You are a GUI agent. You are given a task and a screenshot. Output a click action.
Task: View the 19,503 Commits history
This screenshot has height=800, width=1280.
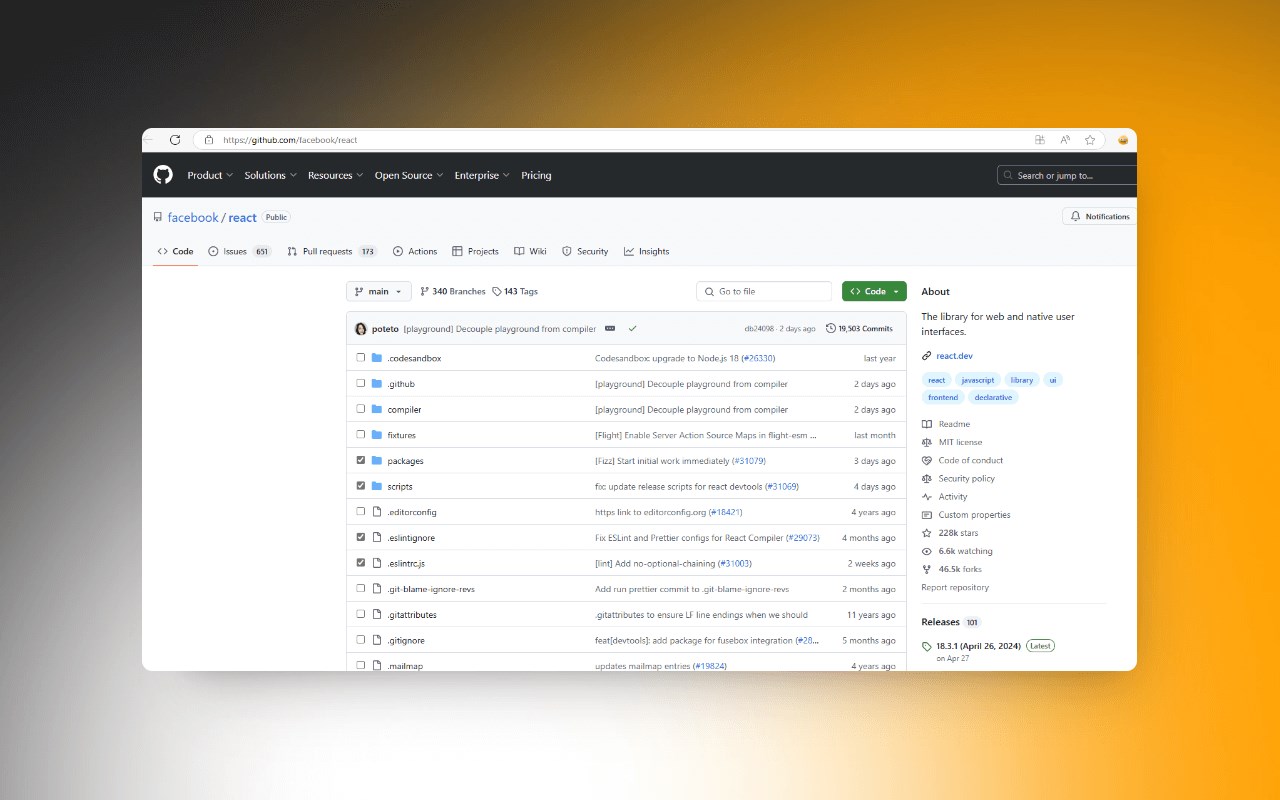[x=860, y=329]
